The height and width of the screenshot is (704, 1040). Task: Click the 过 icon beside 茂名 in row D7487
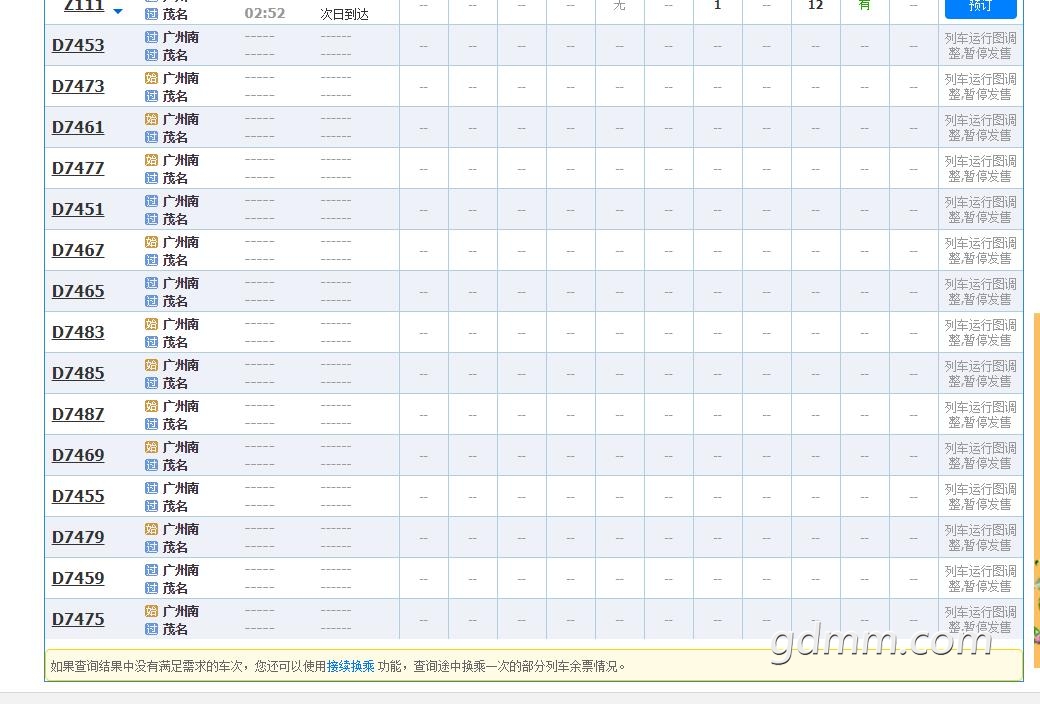click(x=151, y=424)
